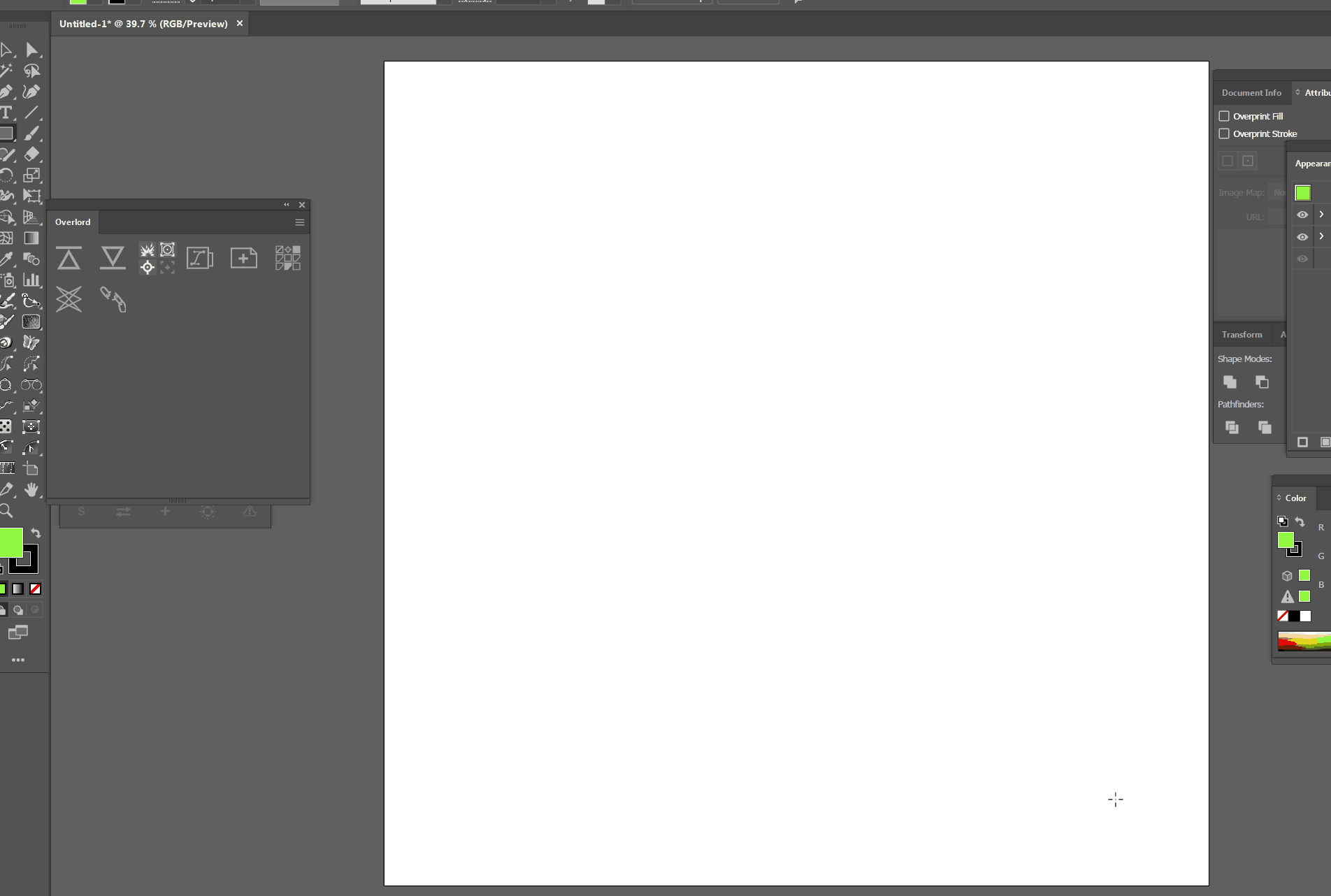Cycle Color panel display with arrows
The image size is (1331, 896).
coord(1279,498)
